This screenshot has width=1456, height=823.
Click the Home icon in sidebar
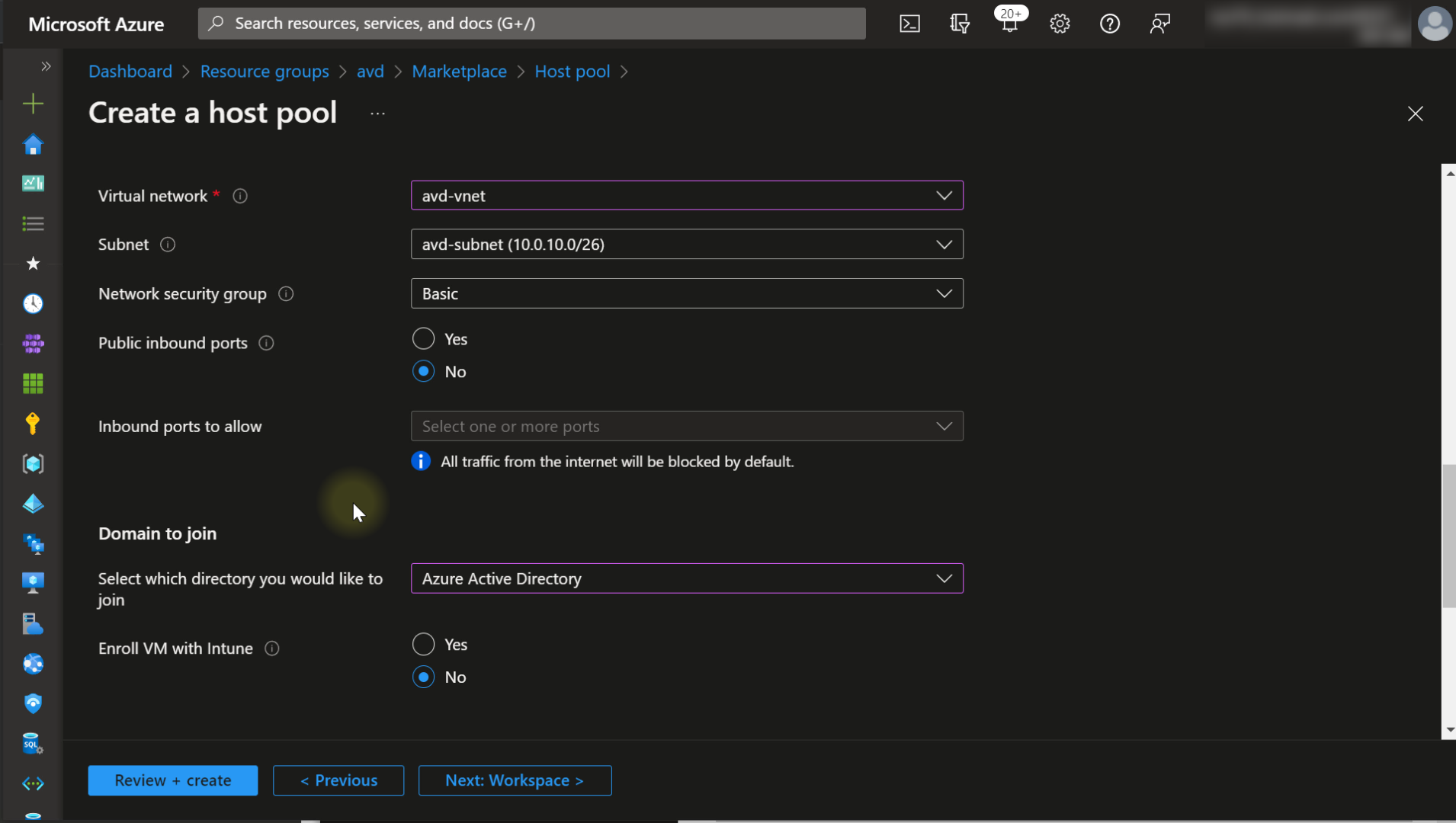33,145
